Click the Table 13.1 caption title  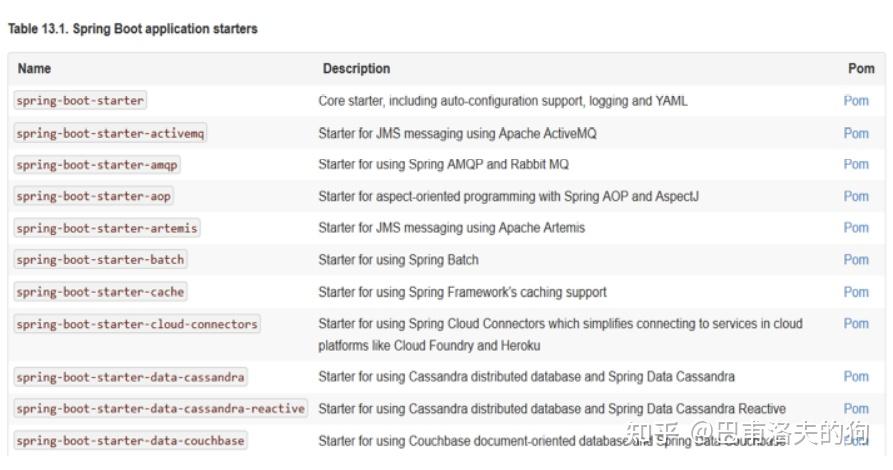[133, 28]
